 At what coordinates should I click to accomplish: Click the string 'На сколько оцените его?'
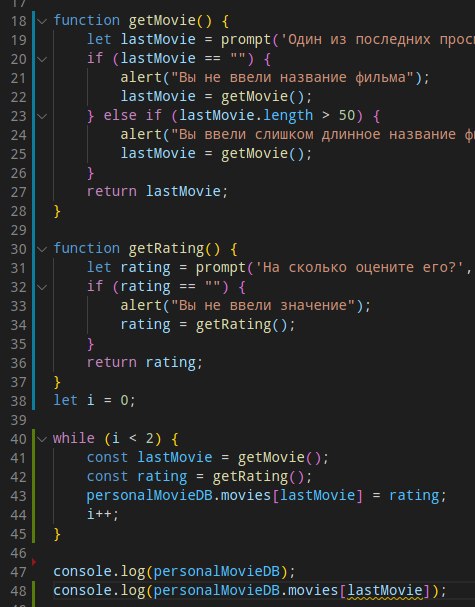(360, 267)
